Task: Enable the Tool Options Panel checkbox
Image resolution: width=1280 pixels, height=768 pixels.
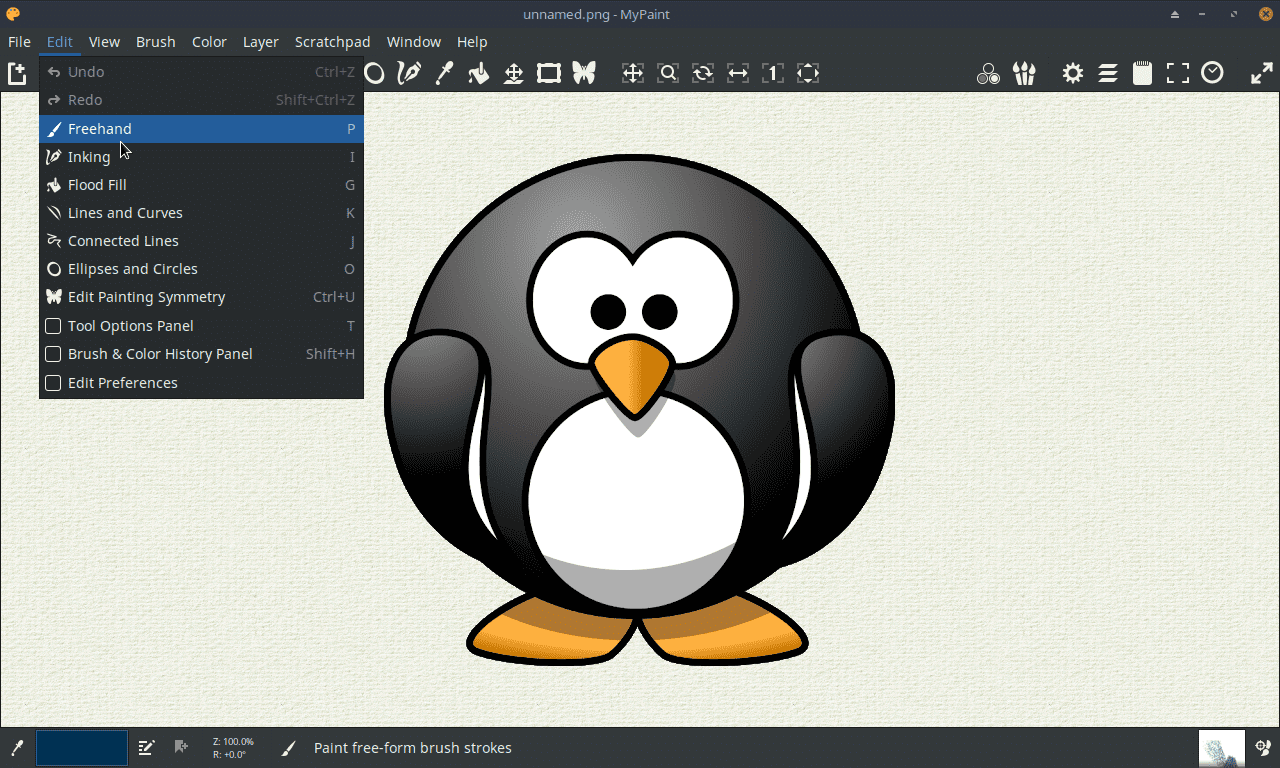Action: [x=52, y=326]
